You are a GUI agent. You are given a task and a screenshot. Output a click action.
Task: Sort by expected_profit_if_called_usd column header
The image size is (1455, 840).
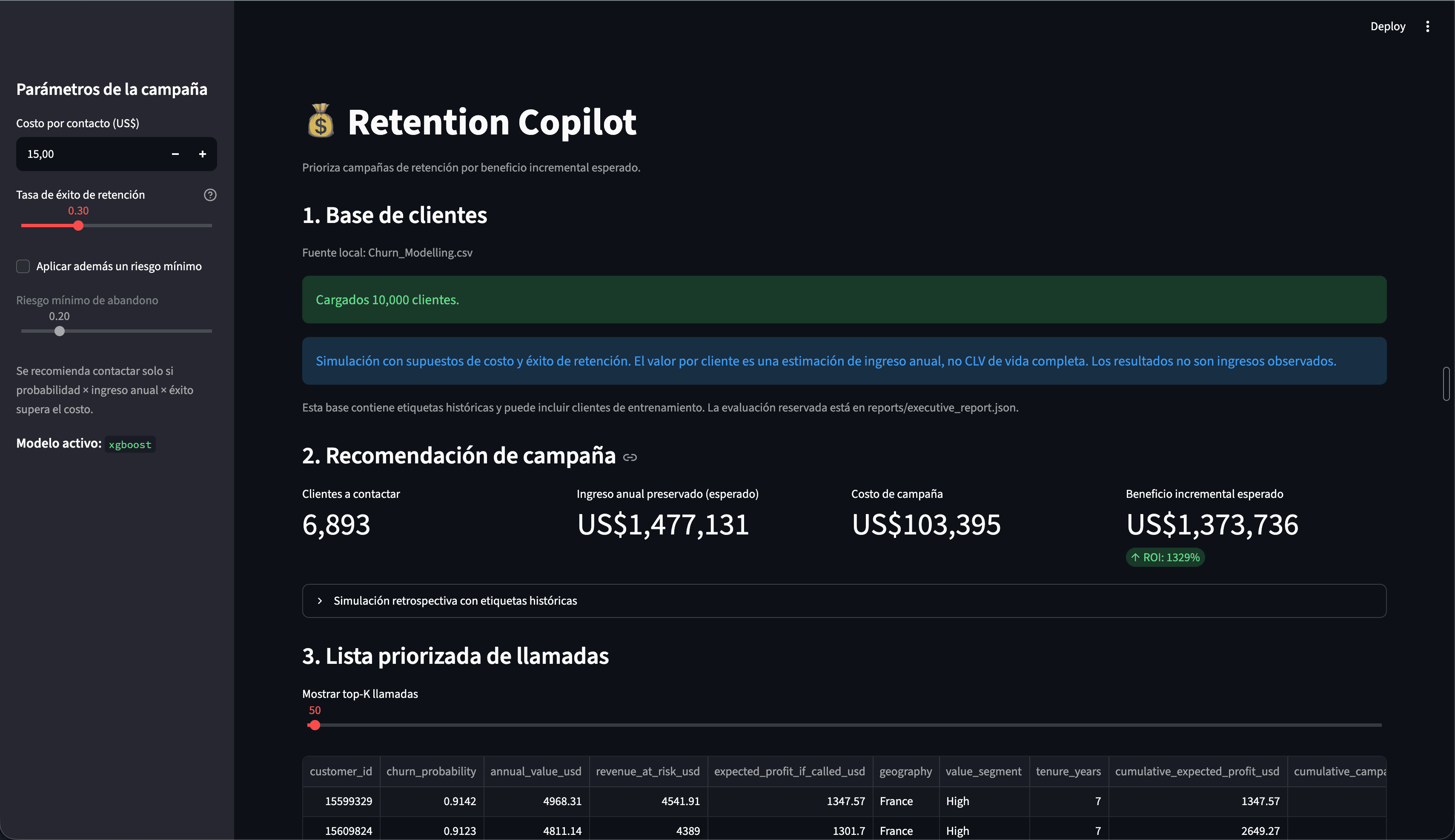click(790, 771)
